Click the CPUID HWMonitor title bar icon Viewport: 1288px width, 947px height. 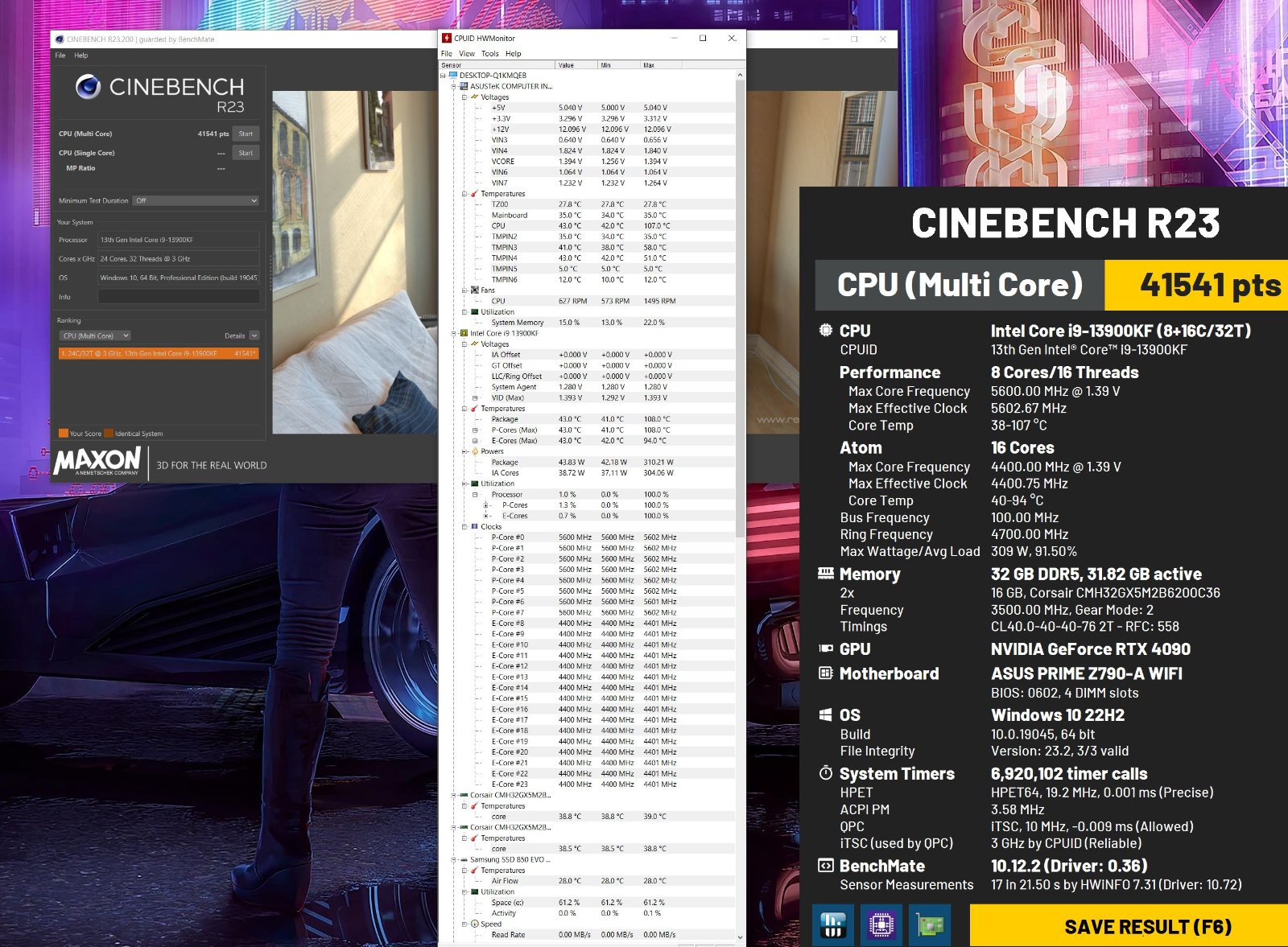pyautogui.click(x=447, y=38)
